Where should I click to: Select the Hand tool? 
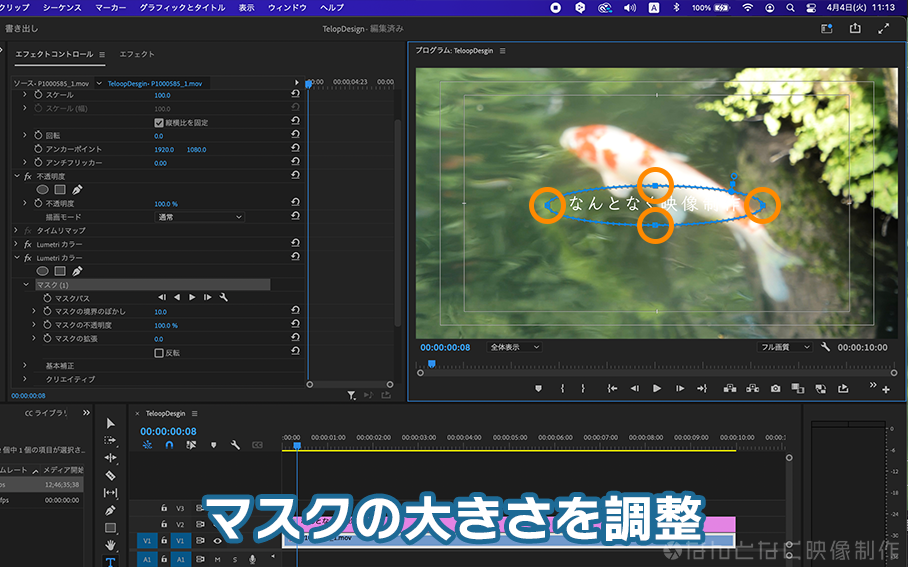tap(110, 545)
